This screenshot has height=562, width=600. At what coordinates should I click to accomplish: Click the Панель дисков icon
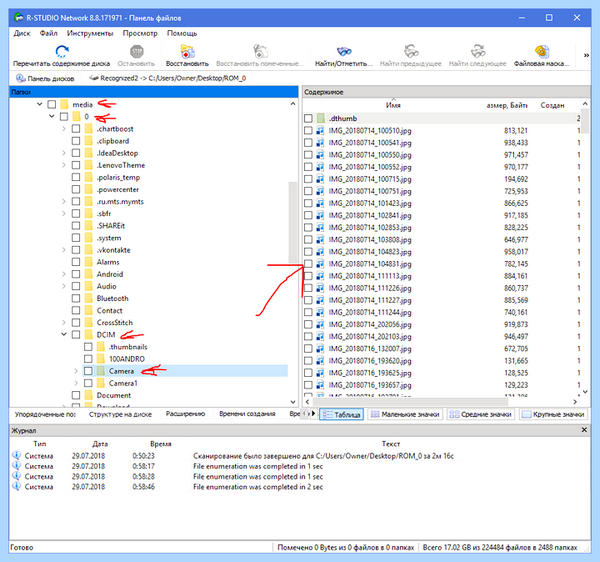[20, 78]
